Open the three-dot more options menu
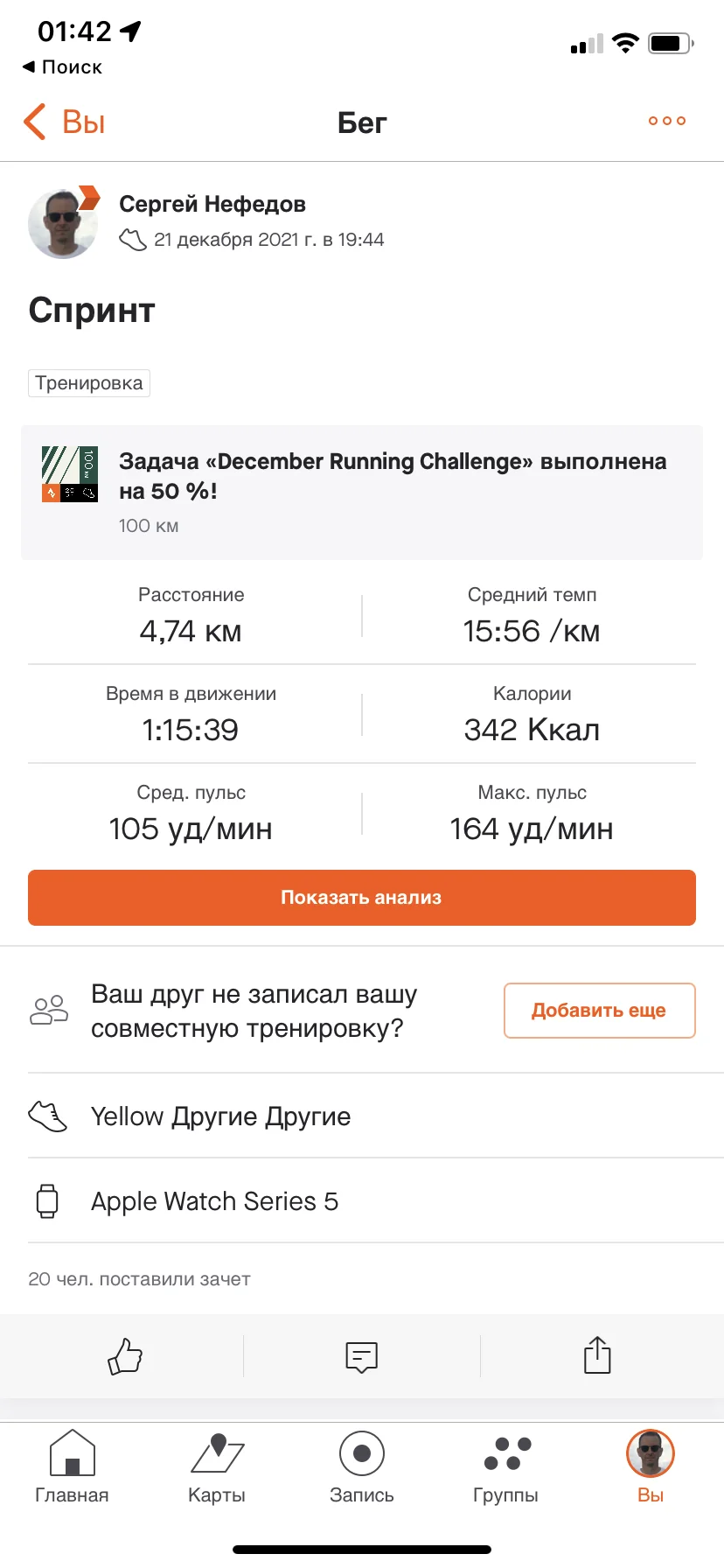The height and width of the screenshot is (1568, 724). click(666, 121)
